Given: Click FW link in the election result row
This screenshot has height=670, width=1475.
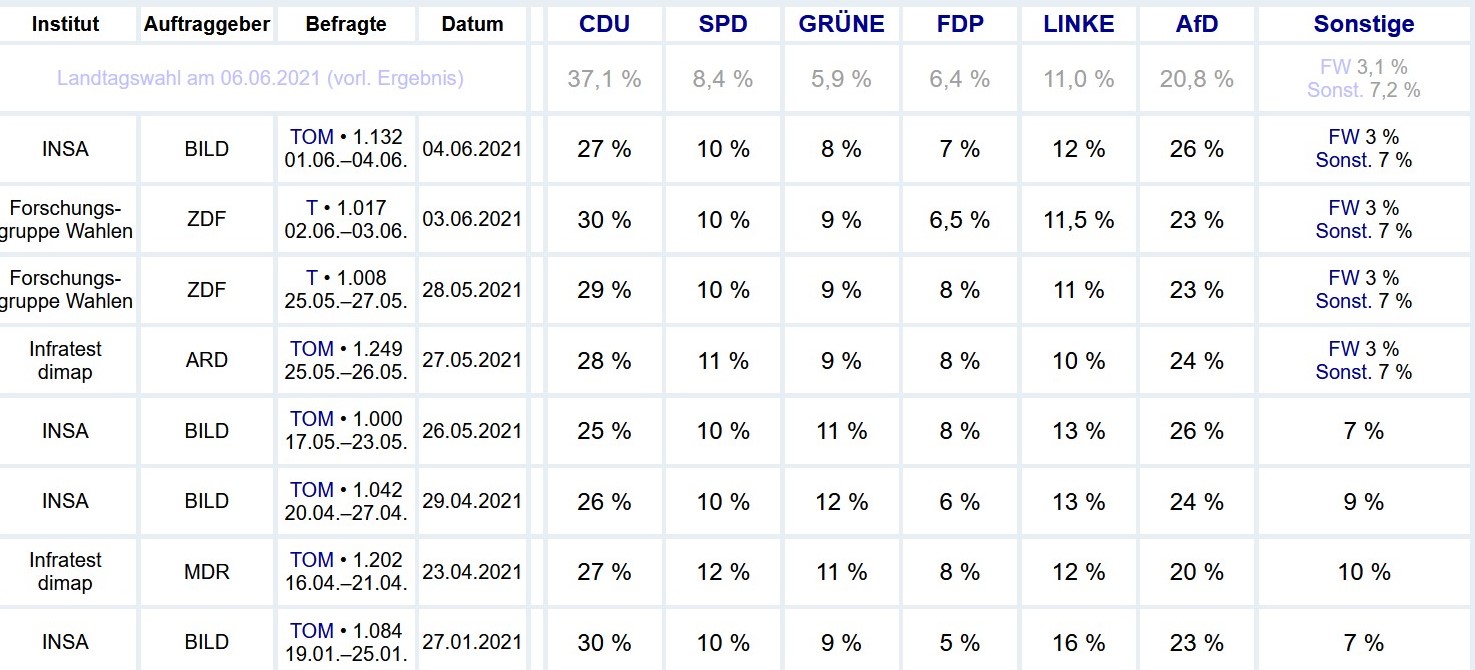Looking at the screenshot, I should (1335, 67).
